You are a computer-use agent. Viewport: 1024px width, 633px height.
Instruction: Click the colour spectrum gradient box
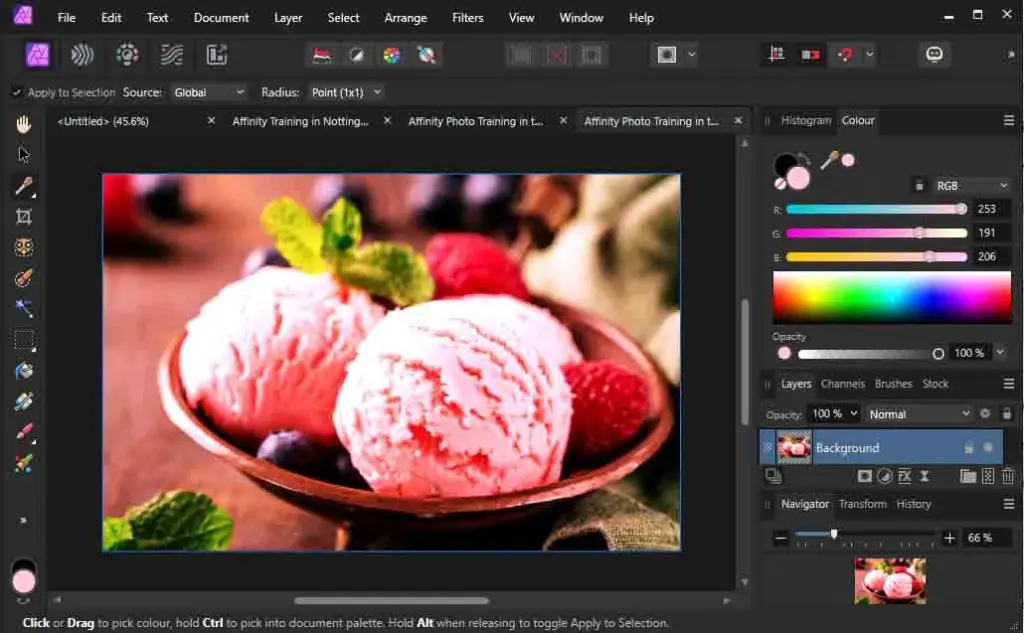(x=891, y=297)
